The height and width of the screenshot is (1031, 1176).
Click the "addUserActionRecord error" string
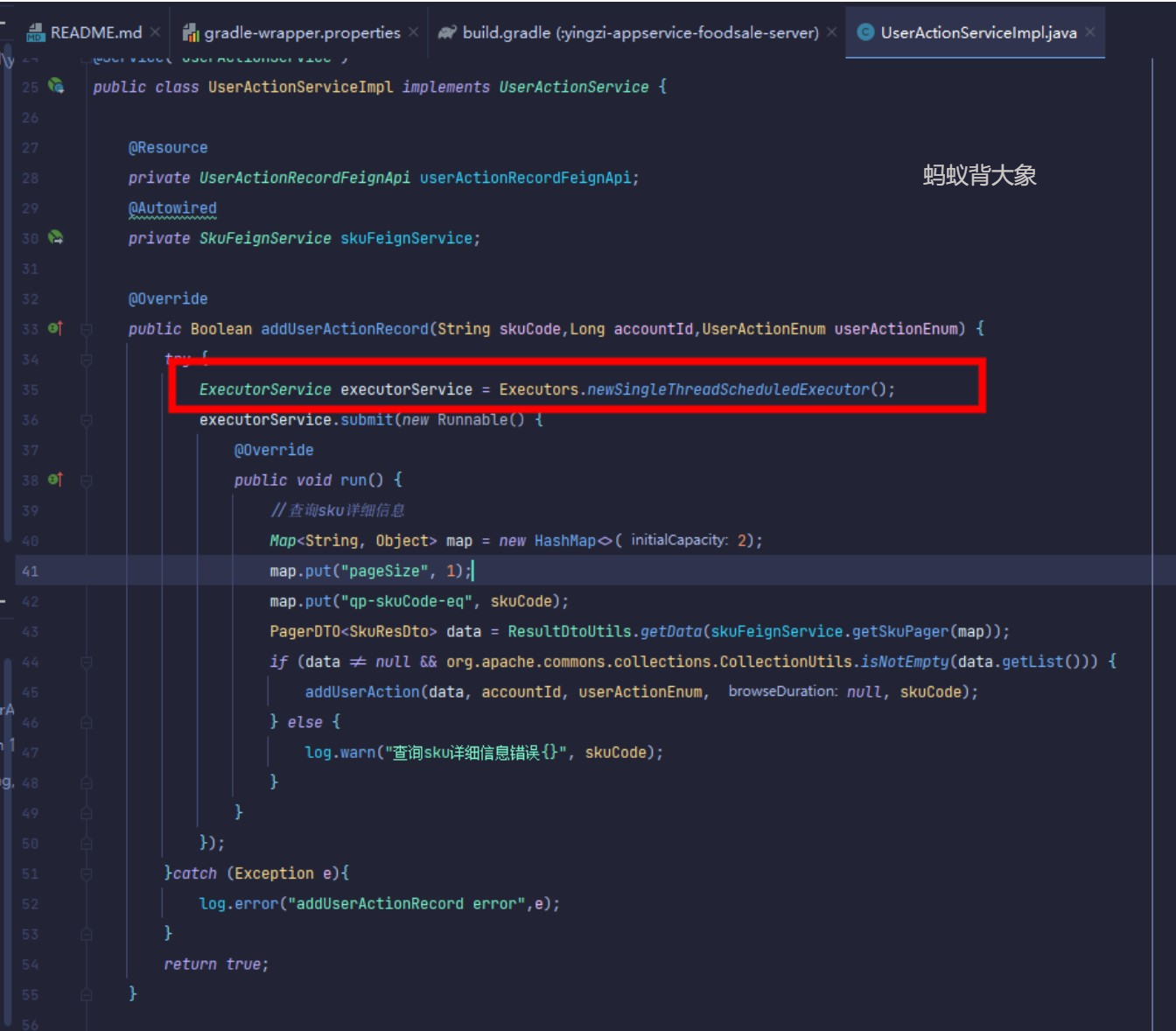[407, 904]
